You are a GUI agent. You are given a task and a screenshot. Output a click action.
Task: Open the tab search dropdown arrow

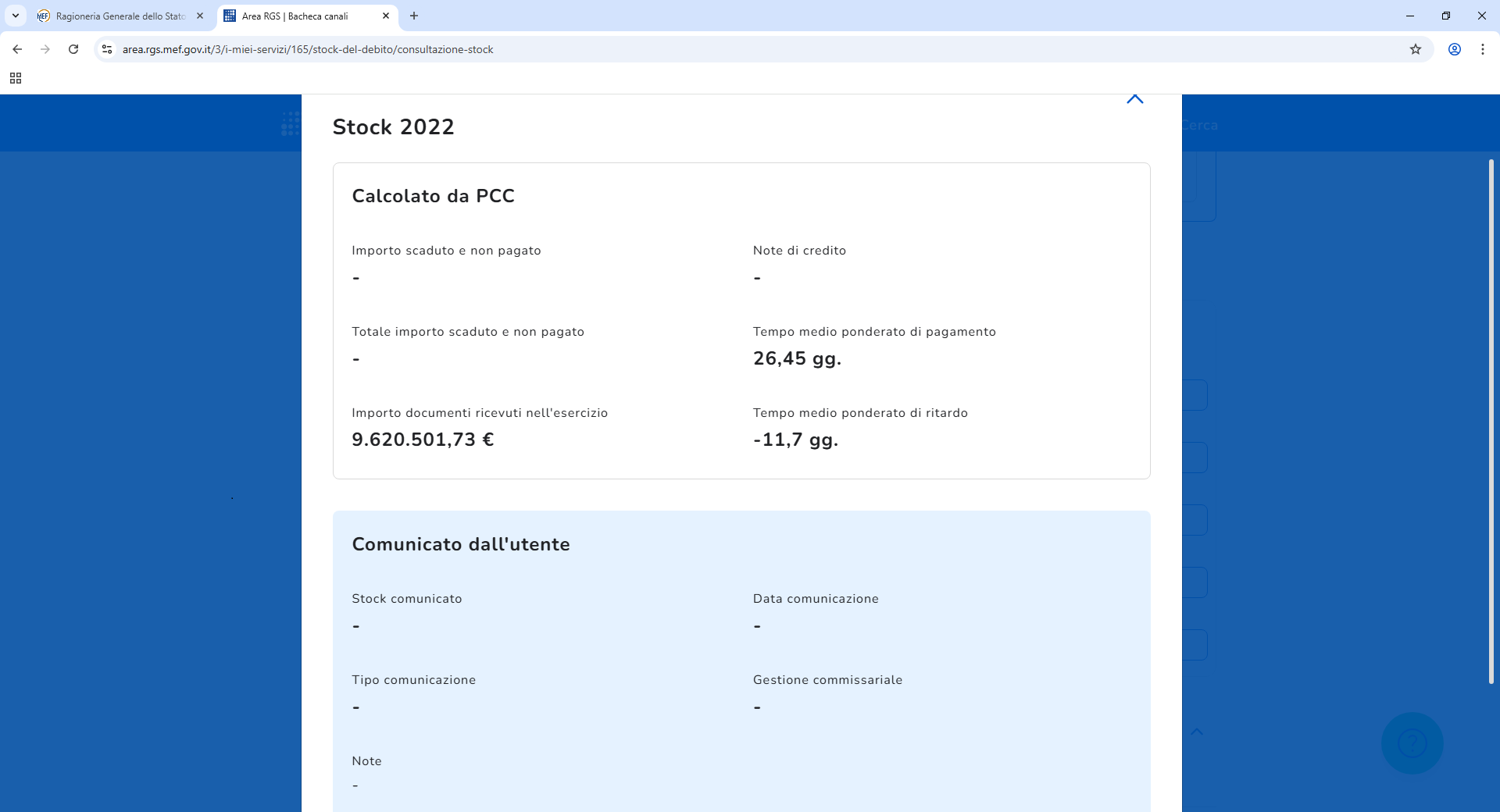[x=16, y=16]
